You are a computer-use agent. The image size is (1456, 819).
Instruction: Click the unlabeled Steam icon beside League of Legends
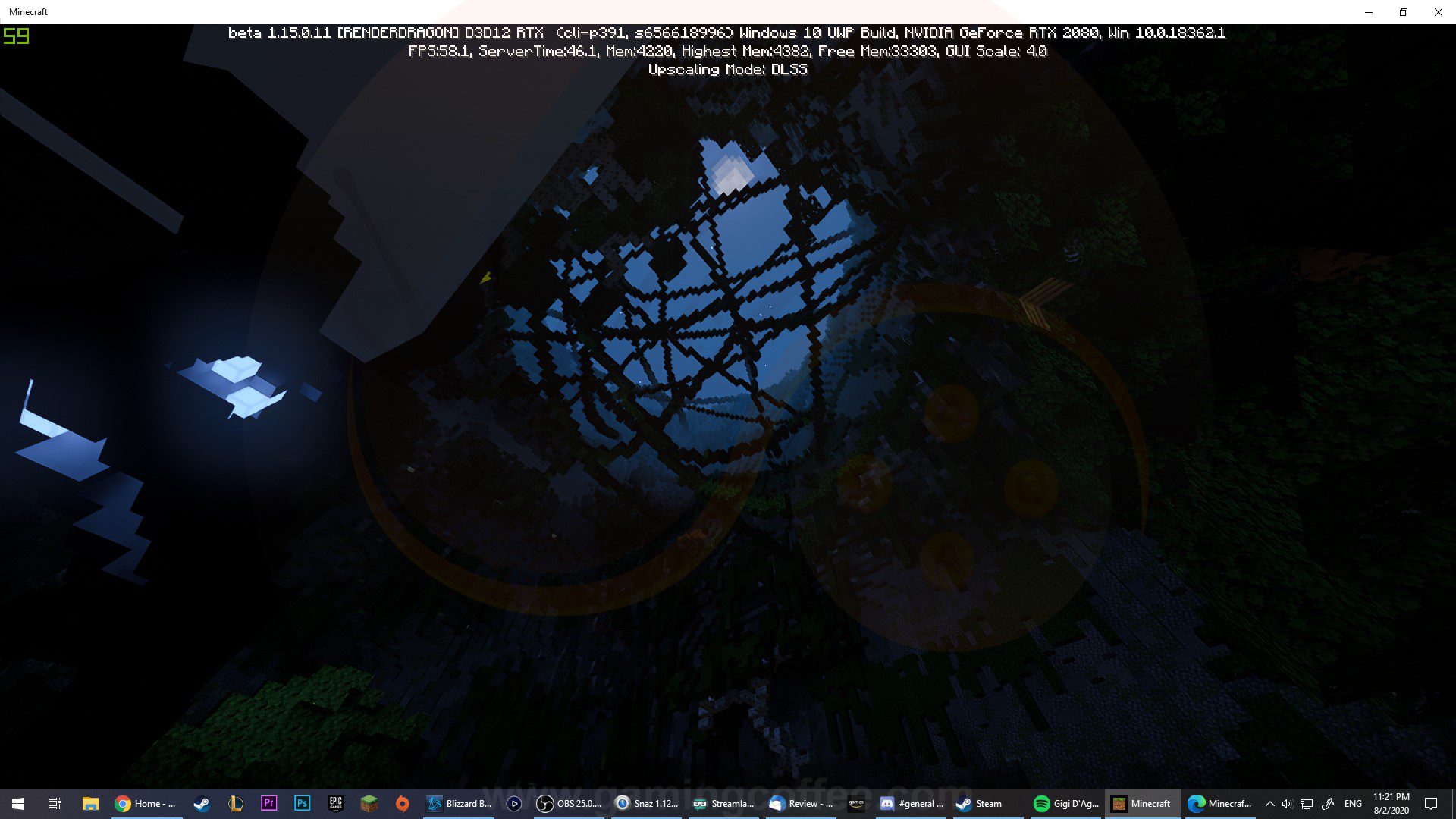pyautogui.click(x=201, y=803)
